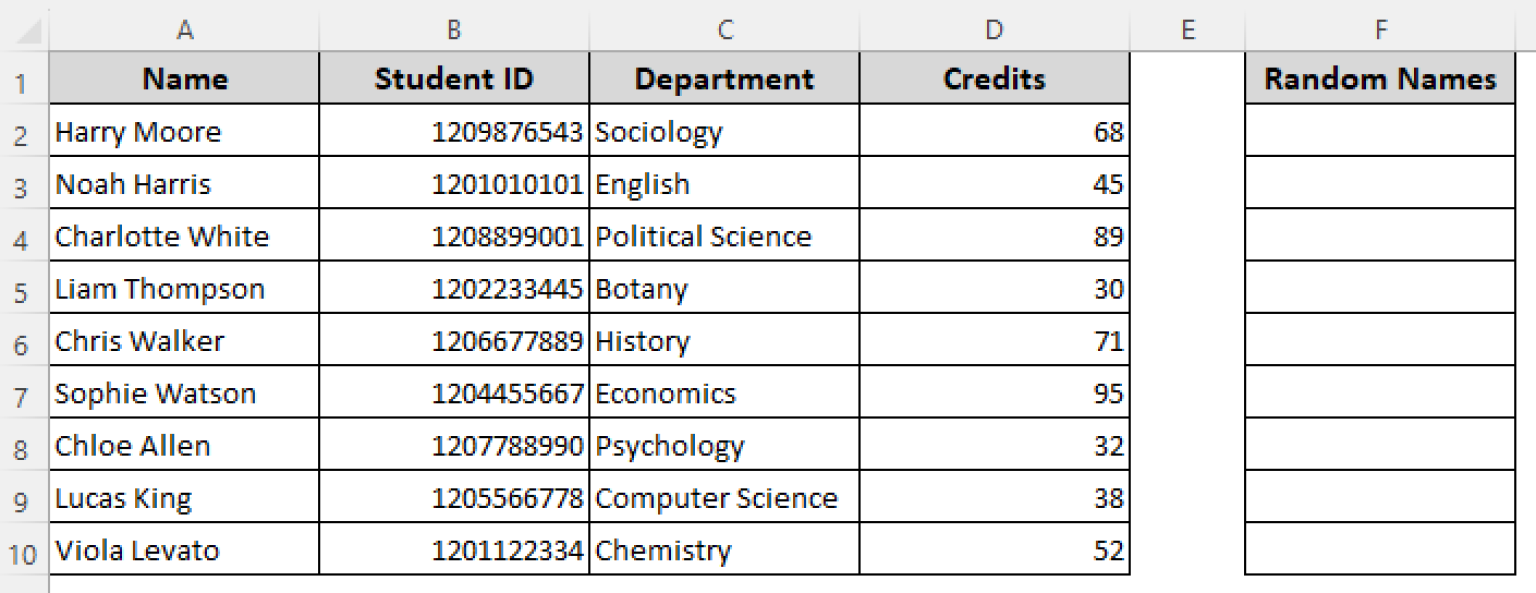The width and height of the screenshot is (1536, 593).
Task: Click the cell with credits value 95
Action: [994, 394]
